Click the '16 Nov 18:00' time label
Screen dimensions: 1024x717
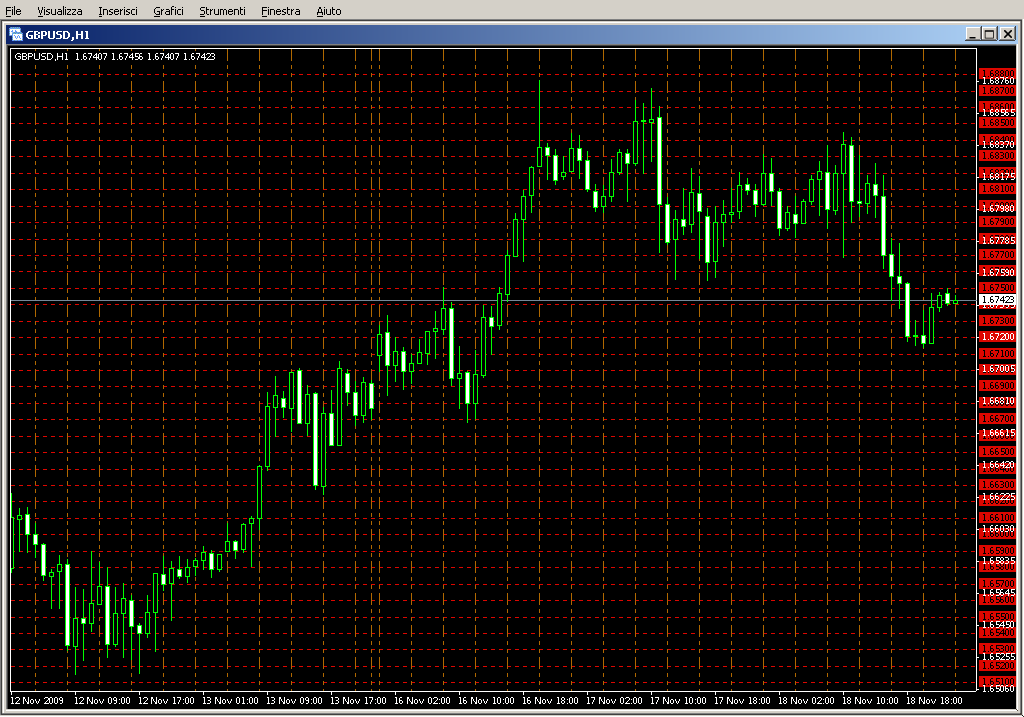pos(550,700)
